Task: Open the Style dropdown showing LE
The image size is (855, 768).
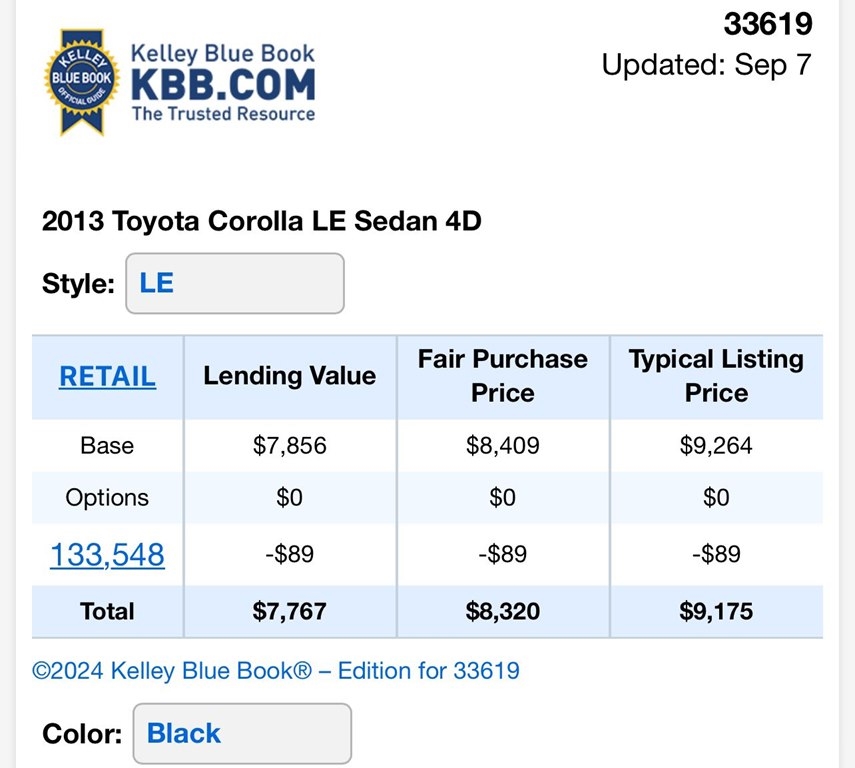Action: click(x=234, y=284)
